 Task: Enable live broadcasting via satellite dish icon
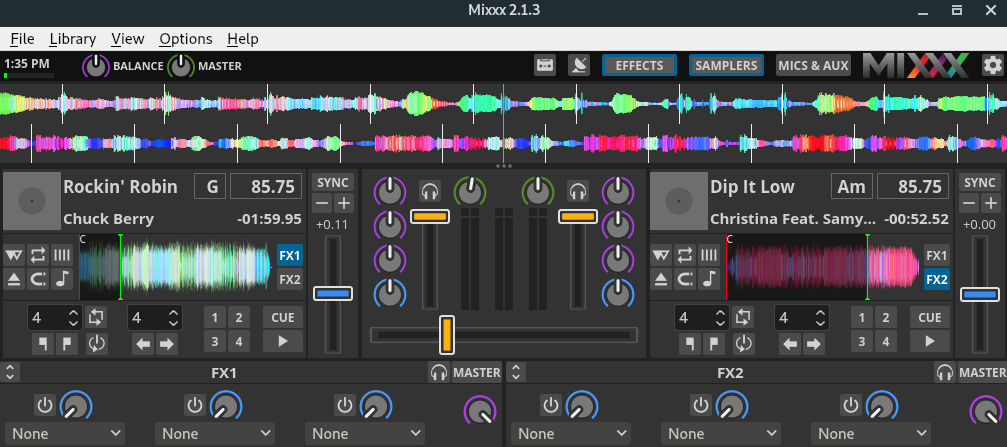pos(579,66)
